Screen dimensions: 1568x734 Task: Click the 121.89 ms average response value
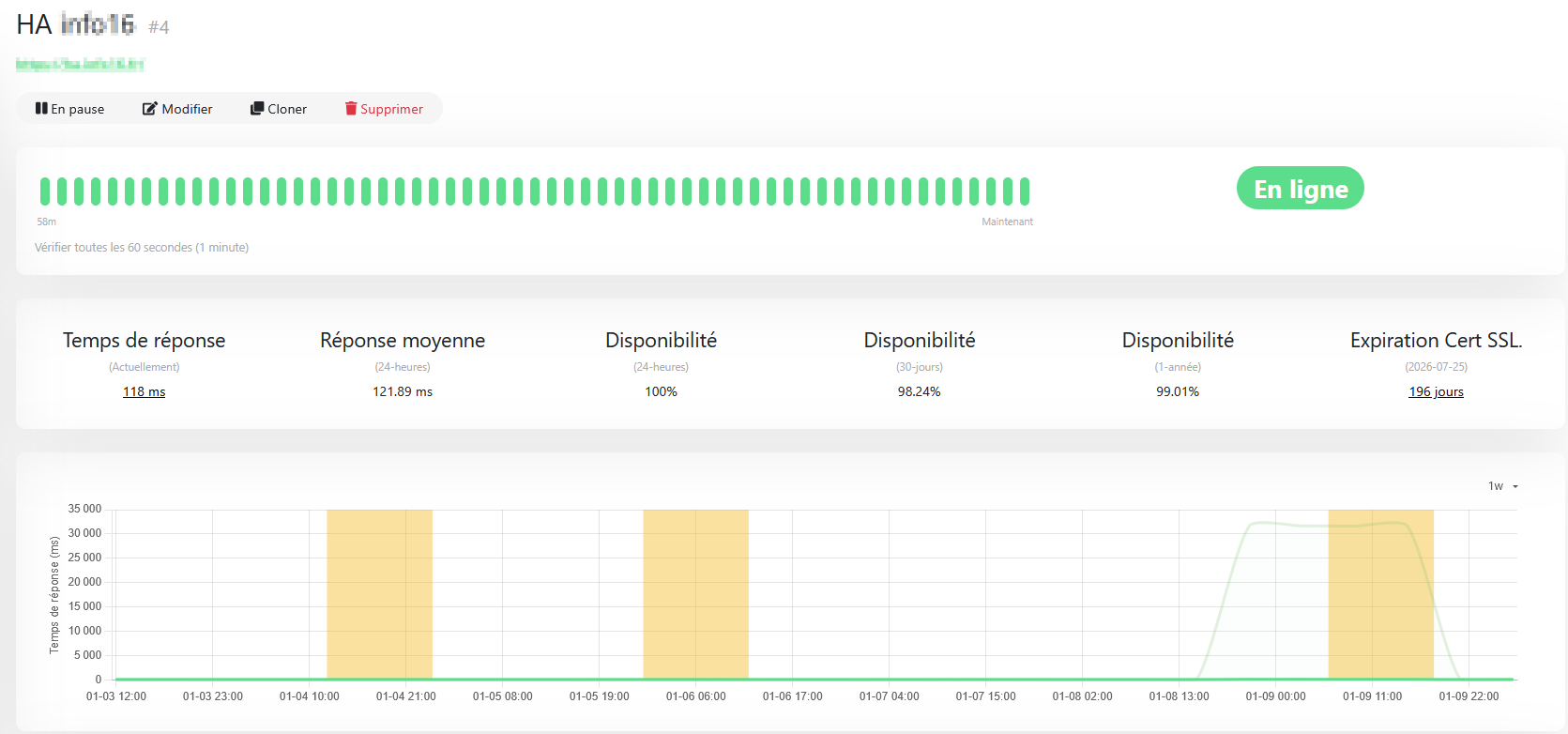pos(403,391)
